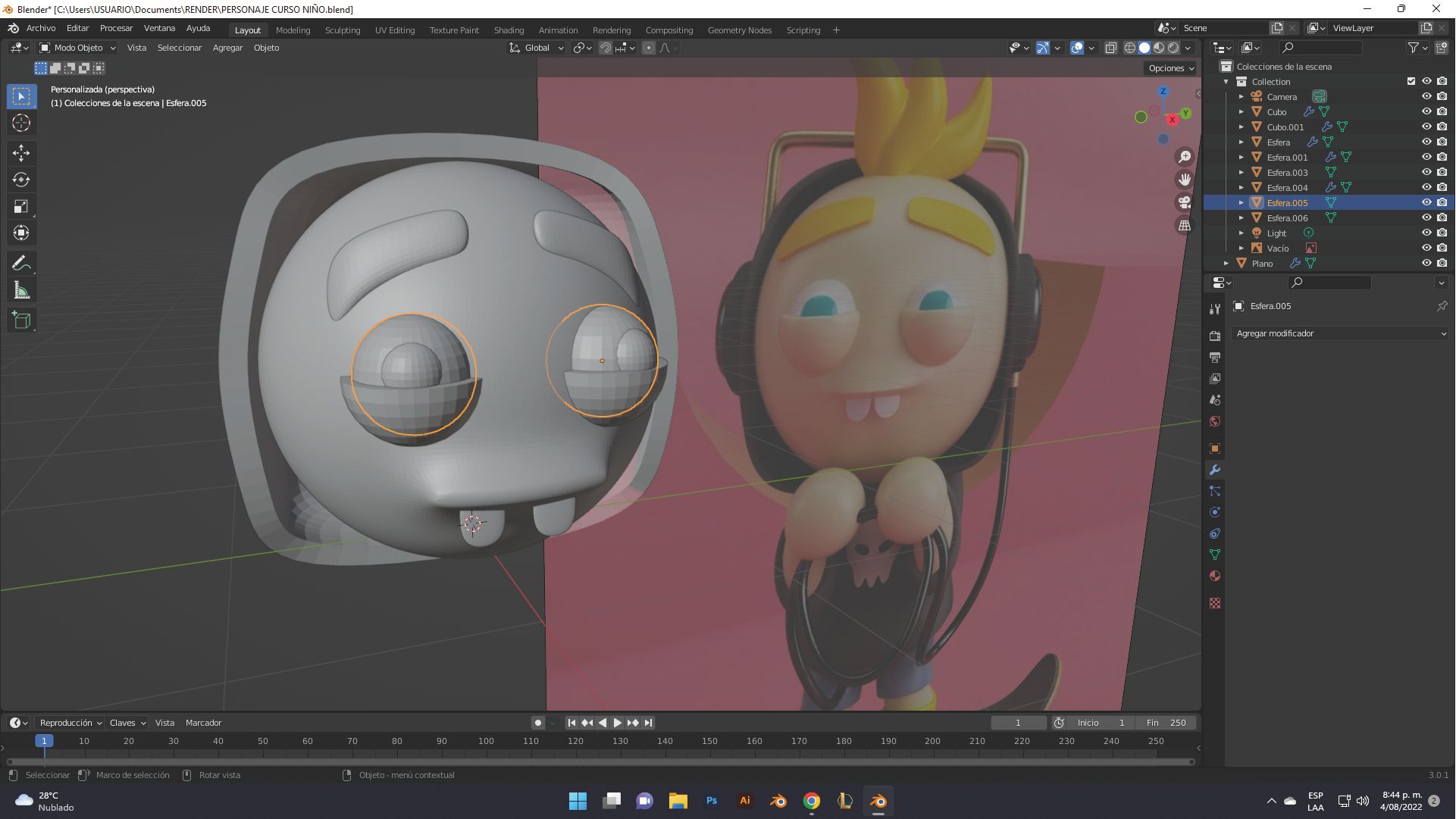The width and height of the screenshot is (1456, 819).
Task: Select the Move tool in toolbar
Action: pos(21,153)
